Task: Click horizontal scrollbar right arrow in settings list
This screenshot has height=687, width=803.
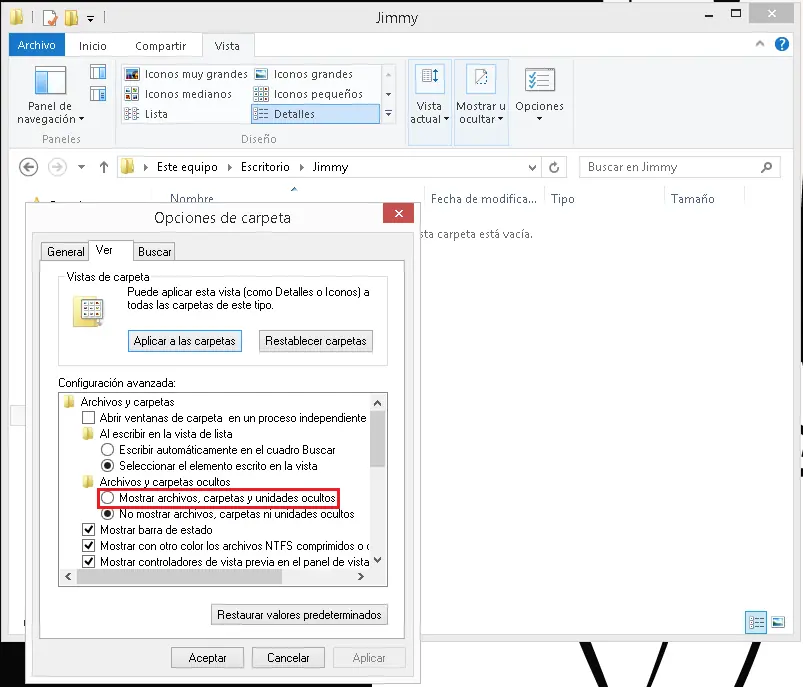Action: [361, 576]
